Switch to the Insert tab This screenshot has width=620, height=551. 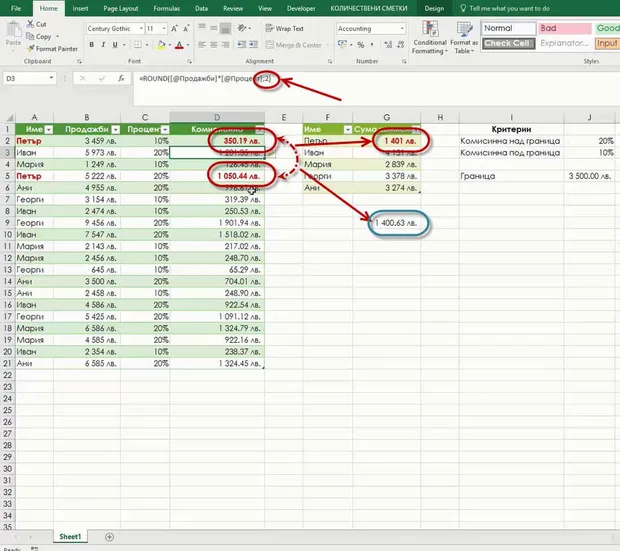(80, 8)
